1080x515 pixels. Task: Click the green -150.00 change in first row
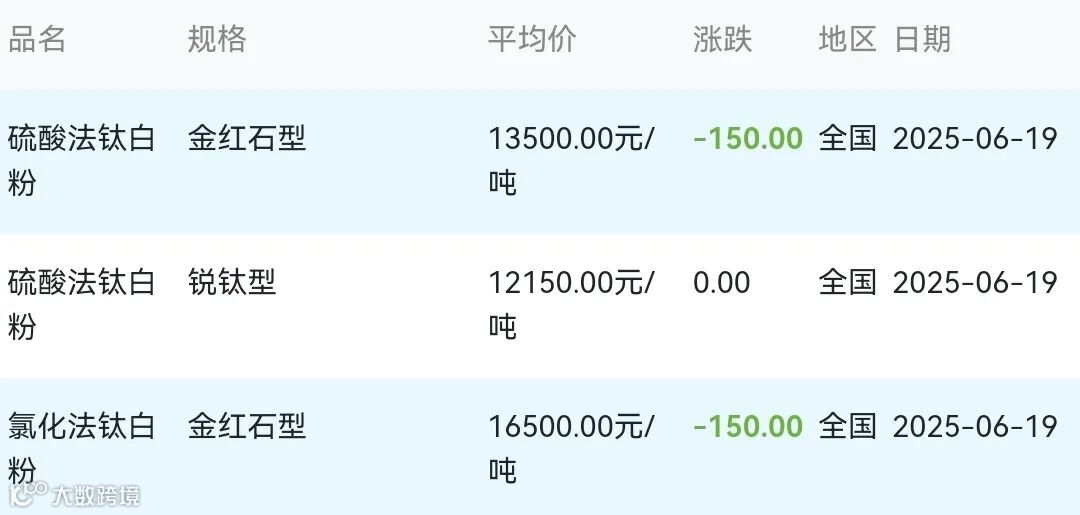click(x=748, y=139)
